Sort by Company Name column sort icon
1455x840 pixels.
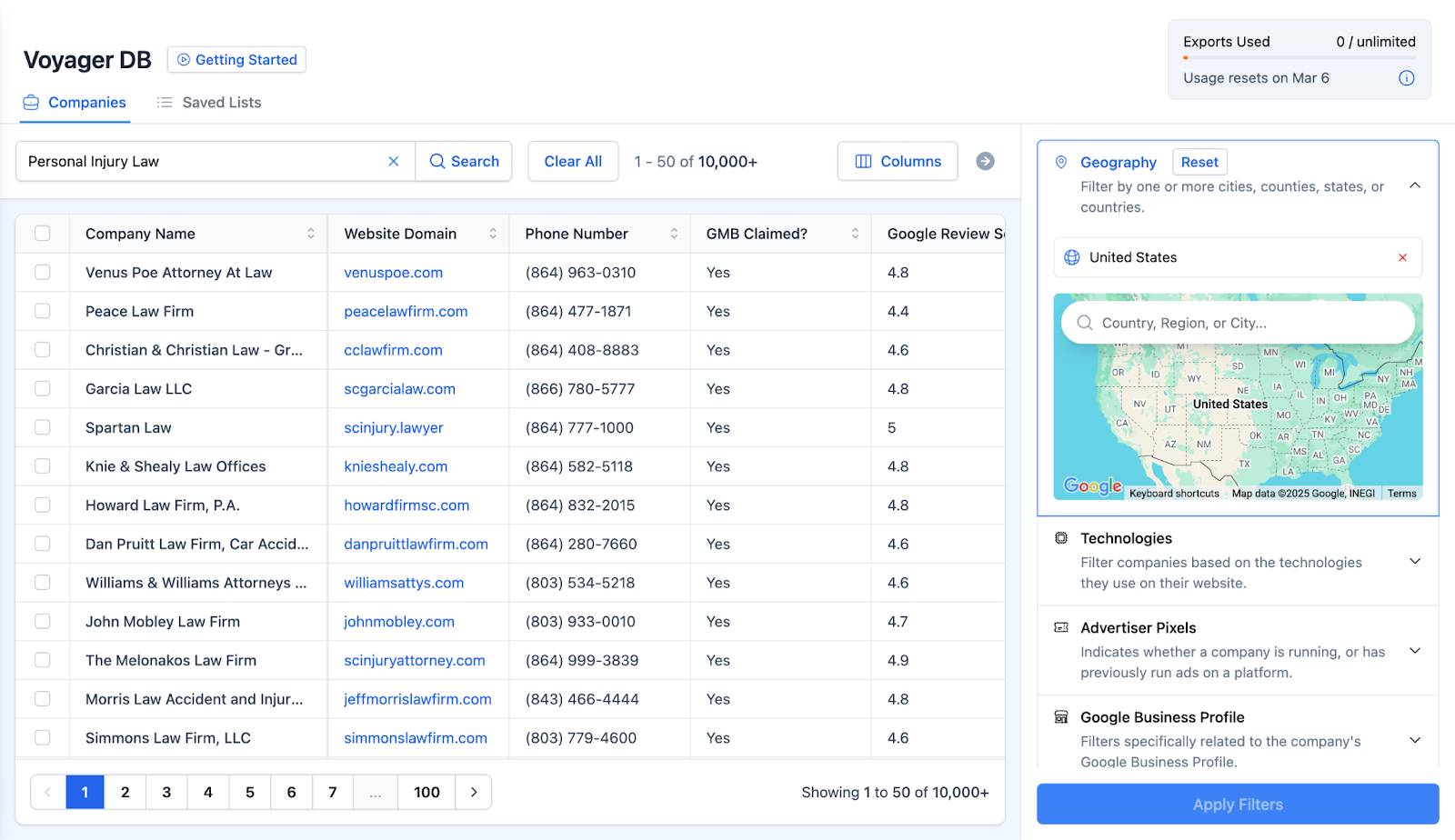(311, 234)
